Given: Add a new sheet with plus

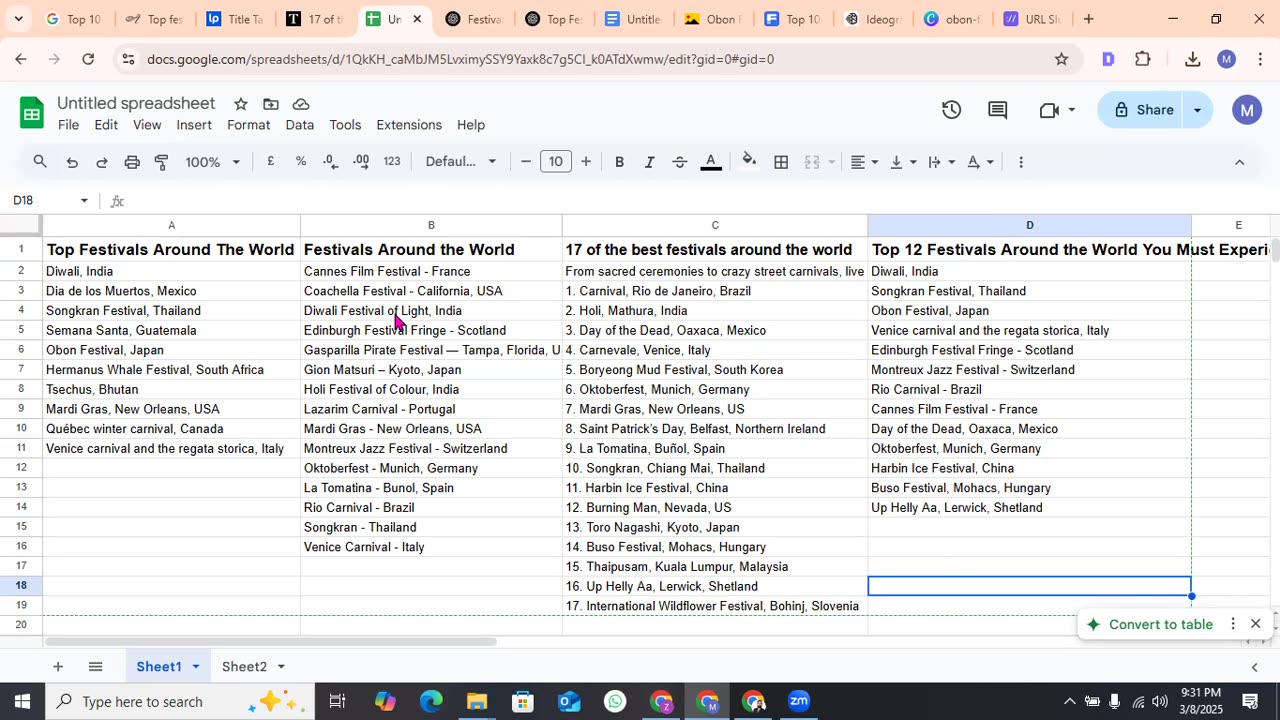Looking at the screenshot, I should pyautogui.click(x=58, y=667).
